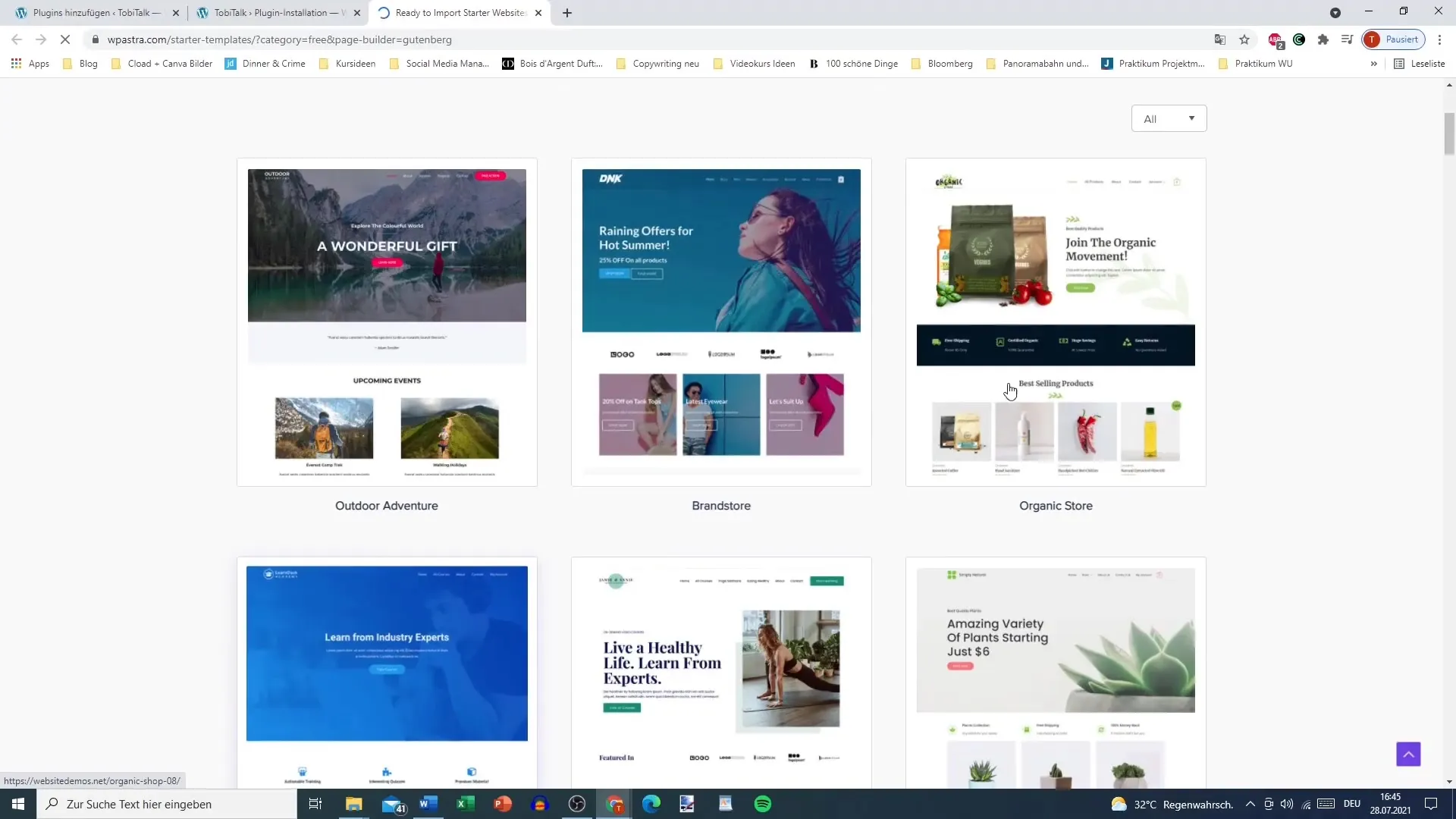Image resolution: width=1456 pixels, height=819 pixels.
Task: Expand the hidden bookmarks chevron
Action: [1373, 64]
